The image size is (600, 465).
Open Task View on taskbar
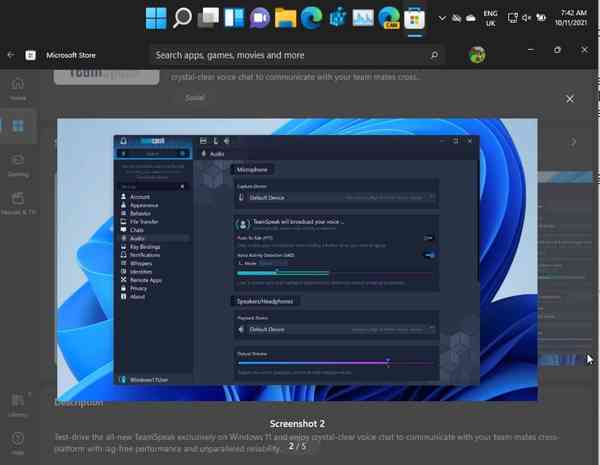tap(208, 18)
